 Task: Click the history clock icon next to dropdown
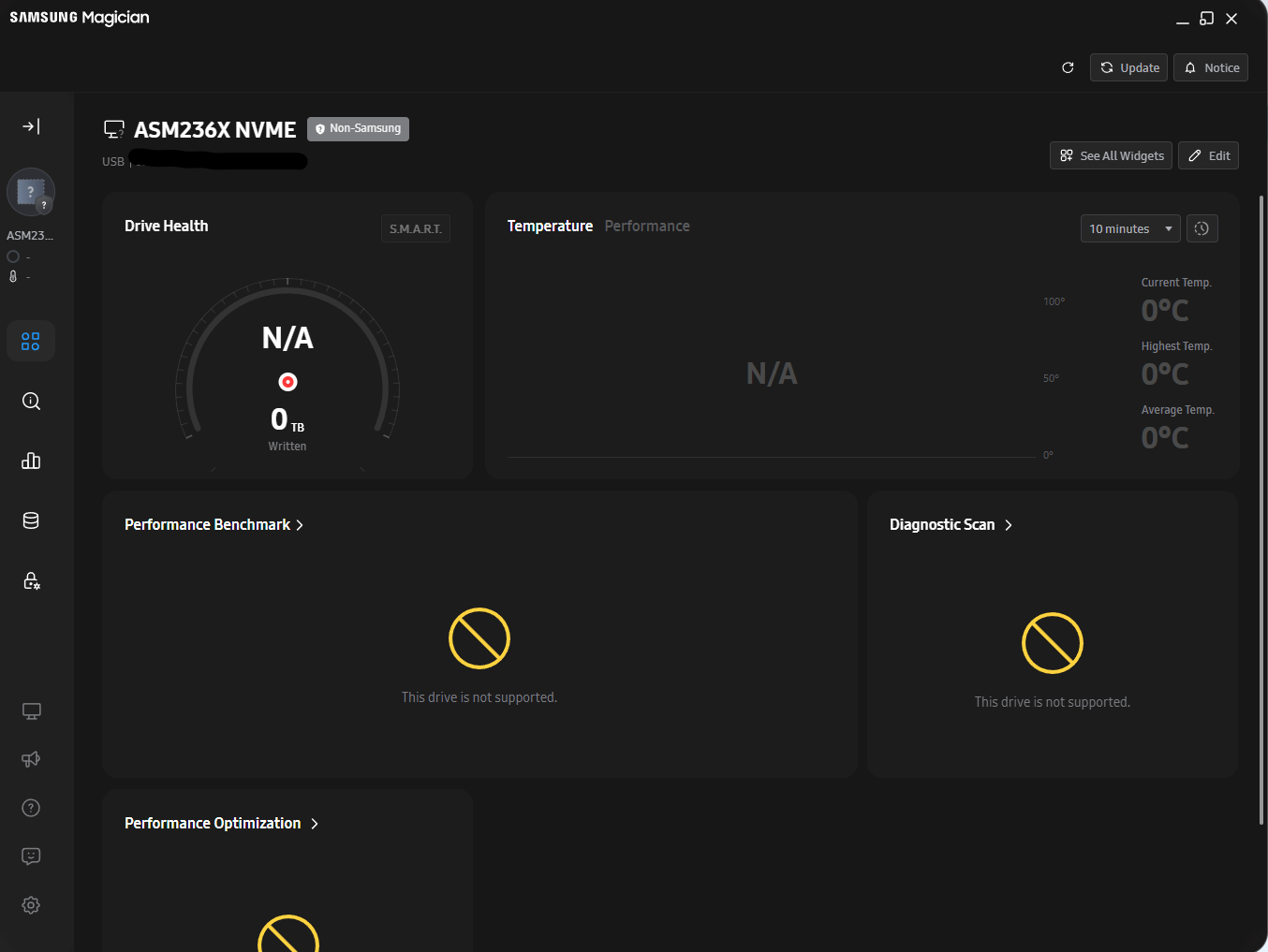point(1202,228)
